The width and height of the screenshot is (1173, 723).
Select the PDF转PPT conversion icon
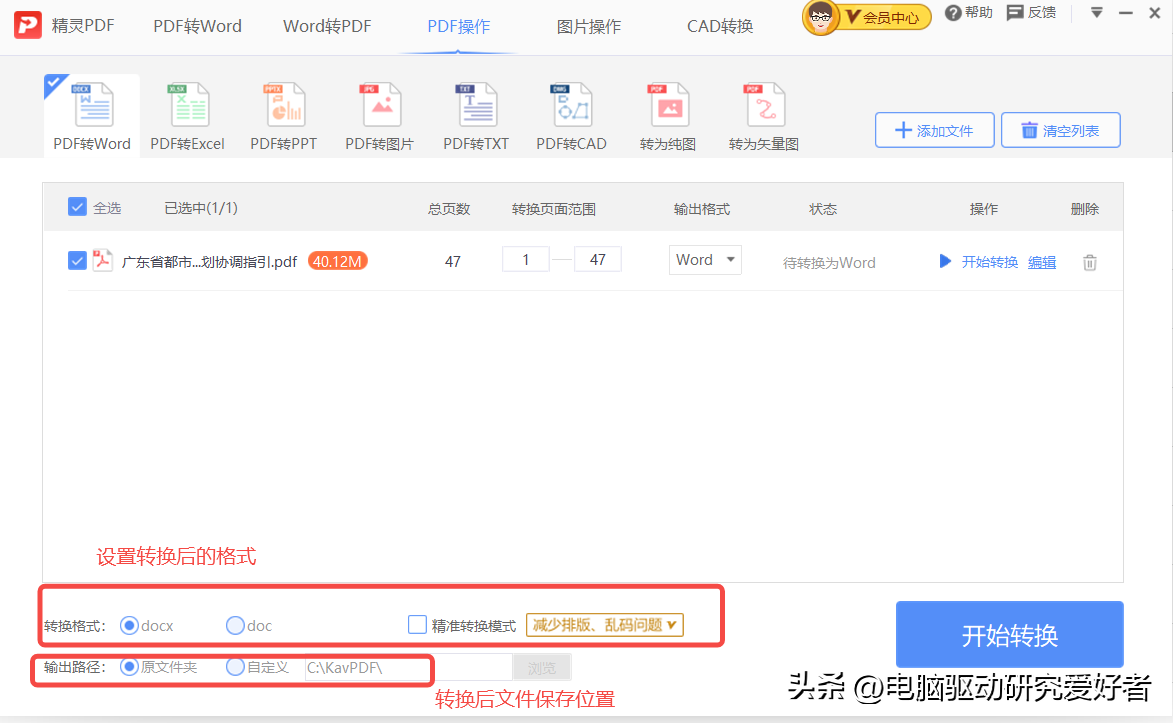click(x=284, y=106)
